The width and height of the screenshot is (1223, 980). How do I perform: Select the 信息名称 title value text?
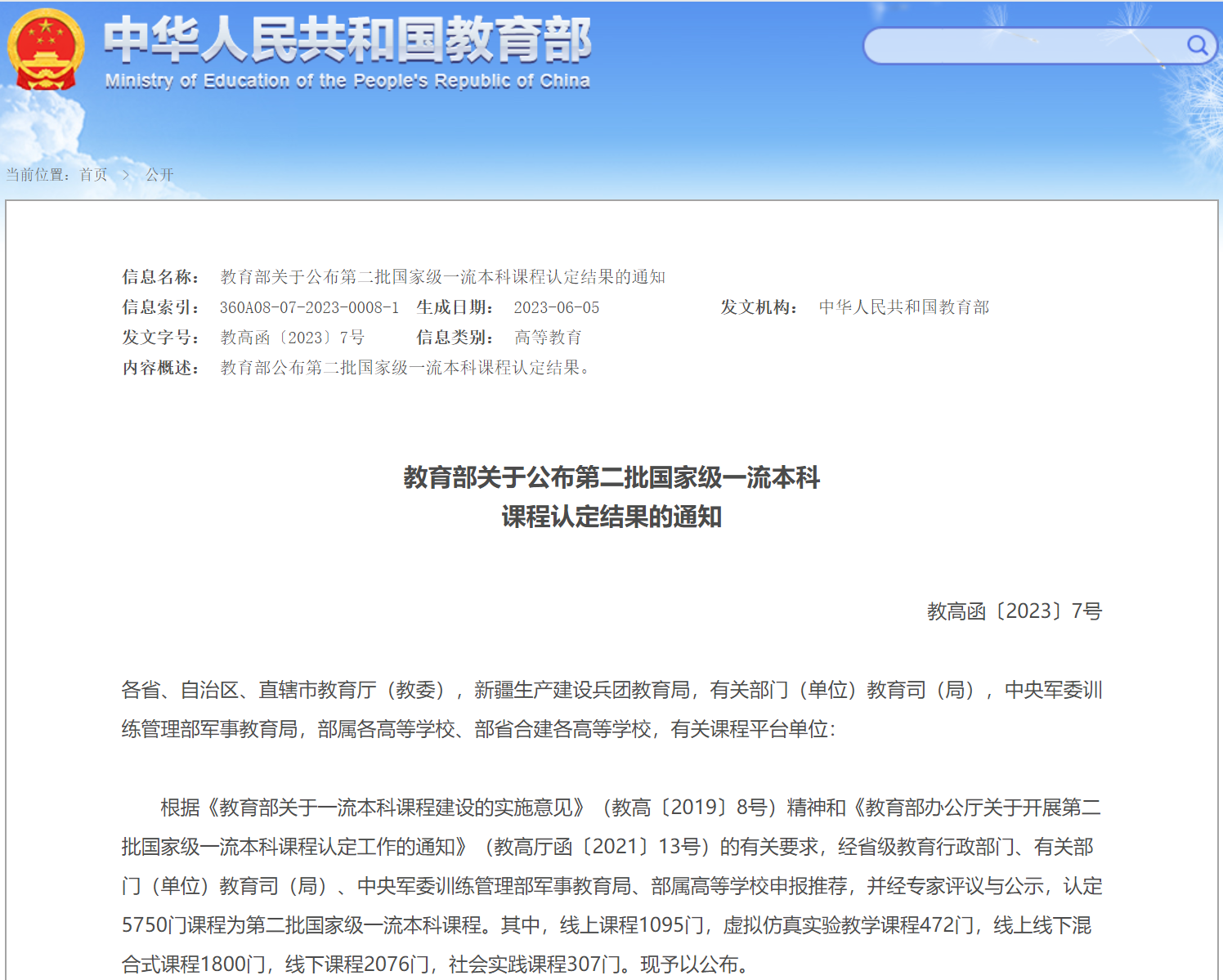point(442,277)
